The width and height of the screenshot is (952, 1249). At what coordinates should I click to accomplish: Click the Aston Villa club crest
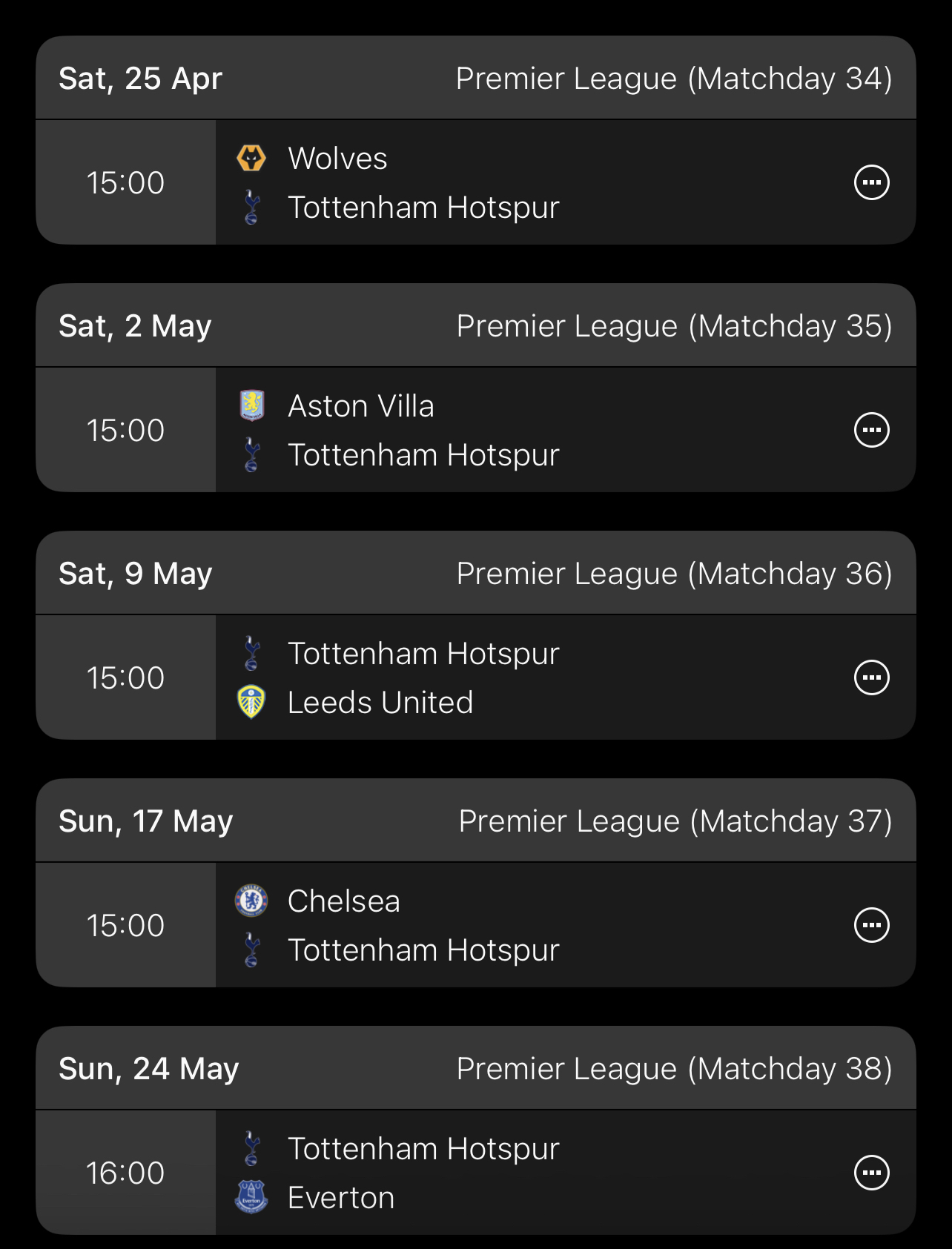(x=251, y=405)
